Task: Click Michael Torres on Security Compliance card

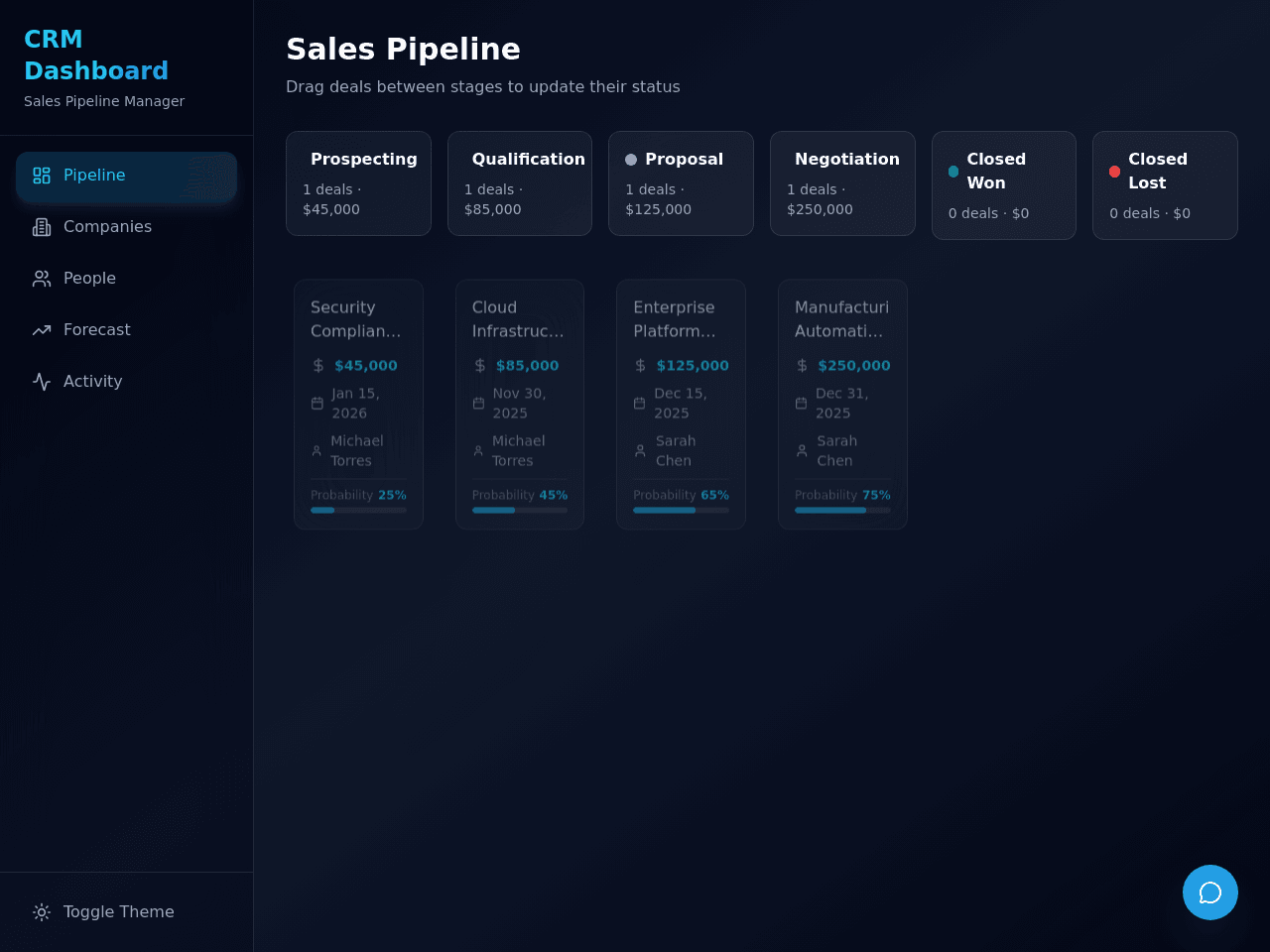Action: click(357, 451)
